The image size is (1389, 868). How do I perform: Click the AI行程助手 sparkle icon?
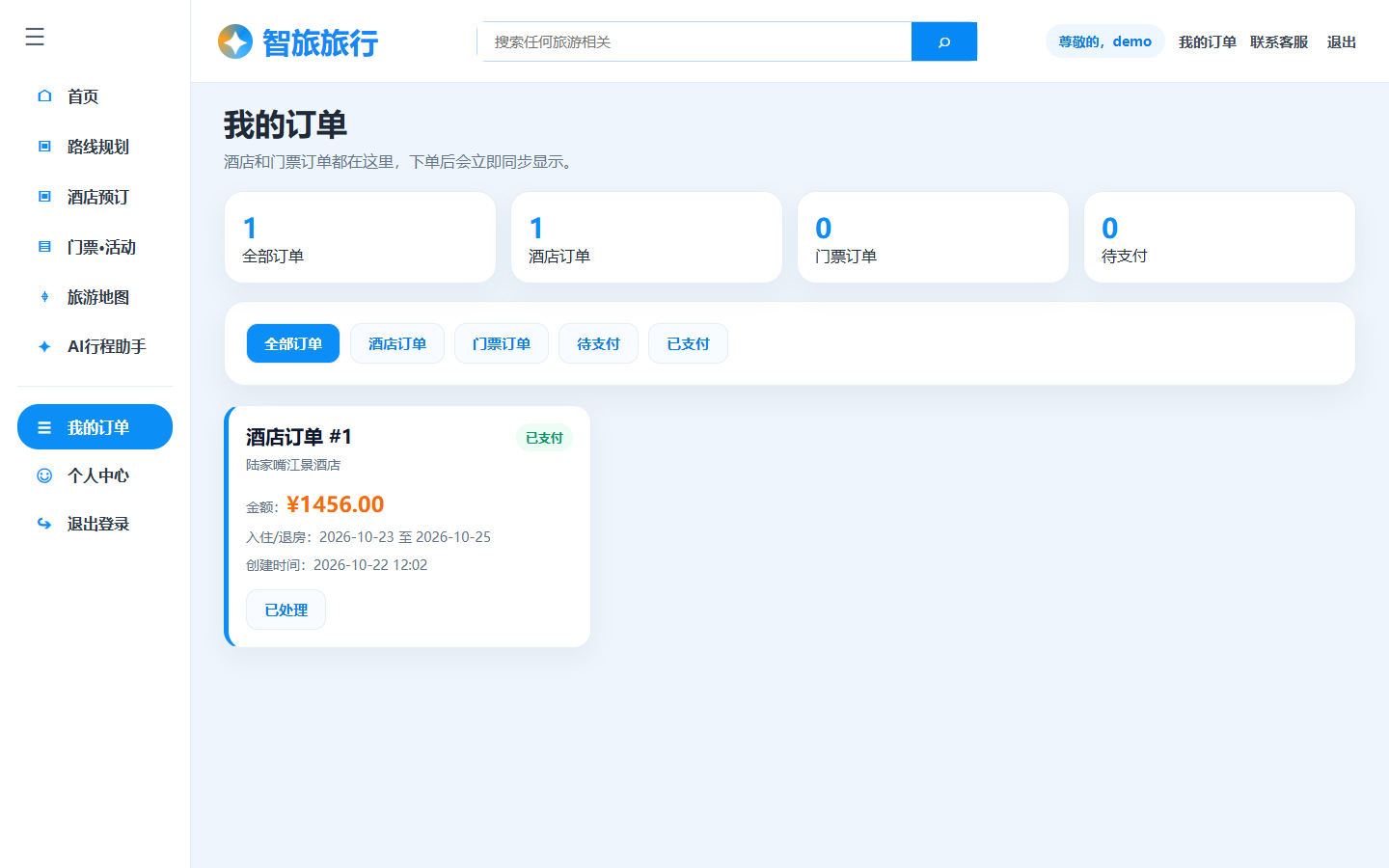click(x=44, y=346)
